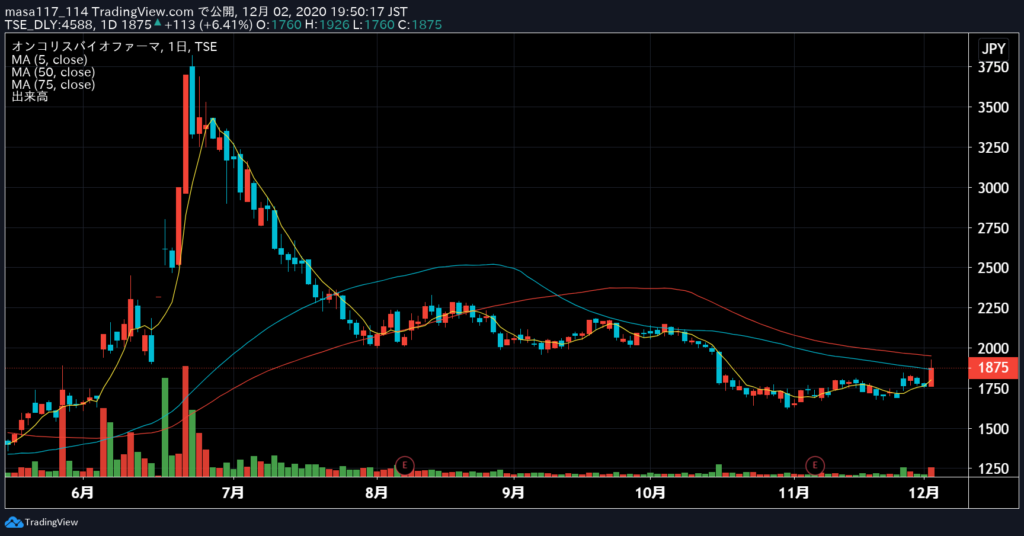Click the C:1875 close price value

[x=420, y=25]
